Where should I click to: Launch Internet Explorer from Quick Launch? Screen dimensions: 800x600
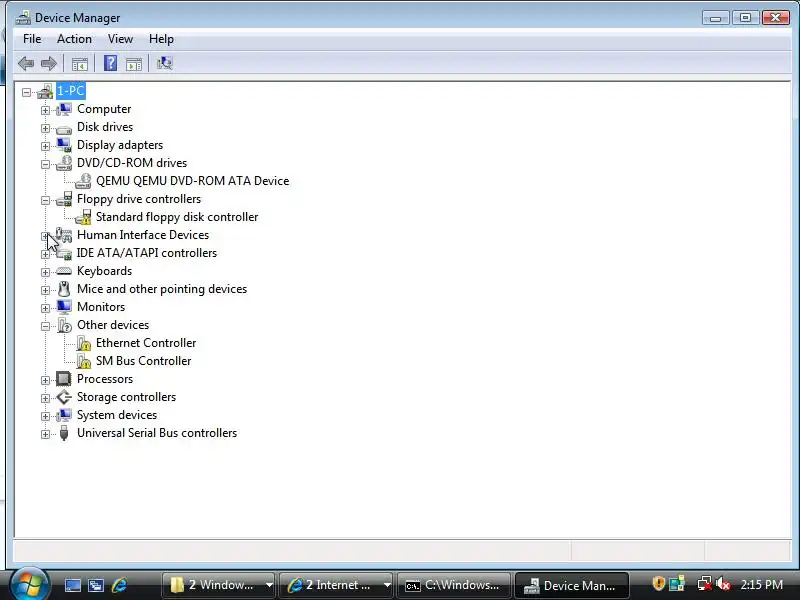tap(119, 585)
